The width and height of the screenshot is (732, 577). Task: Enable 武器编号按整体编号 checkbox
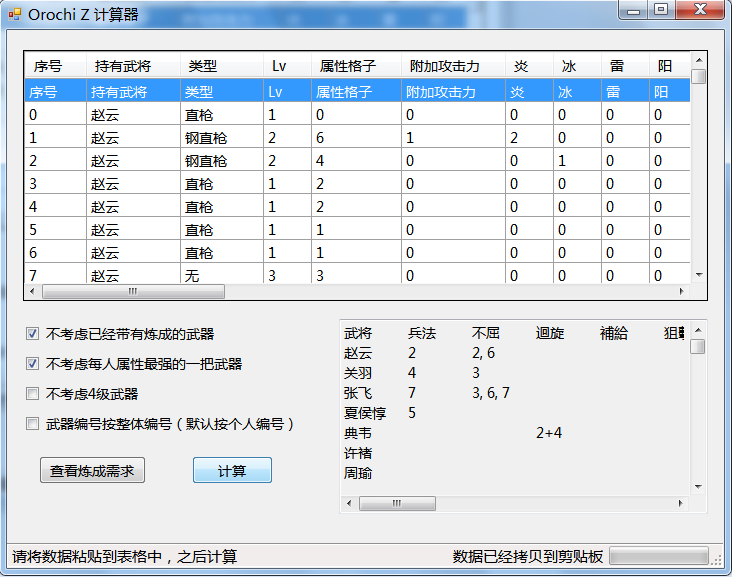[33, 424]
